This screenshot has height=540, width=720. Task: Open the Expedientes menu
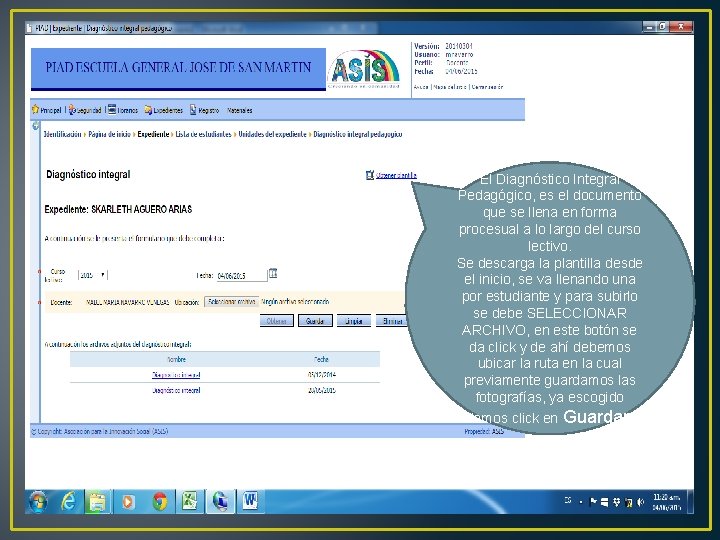(x=168, y=110)
